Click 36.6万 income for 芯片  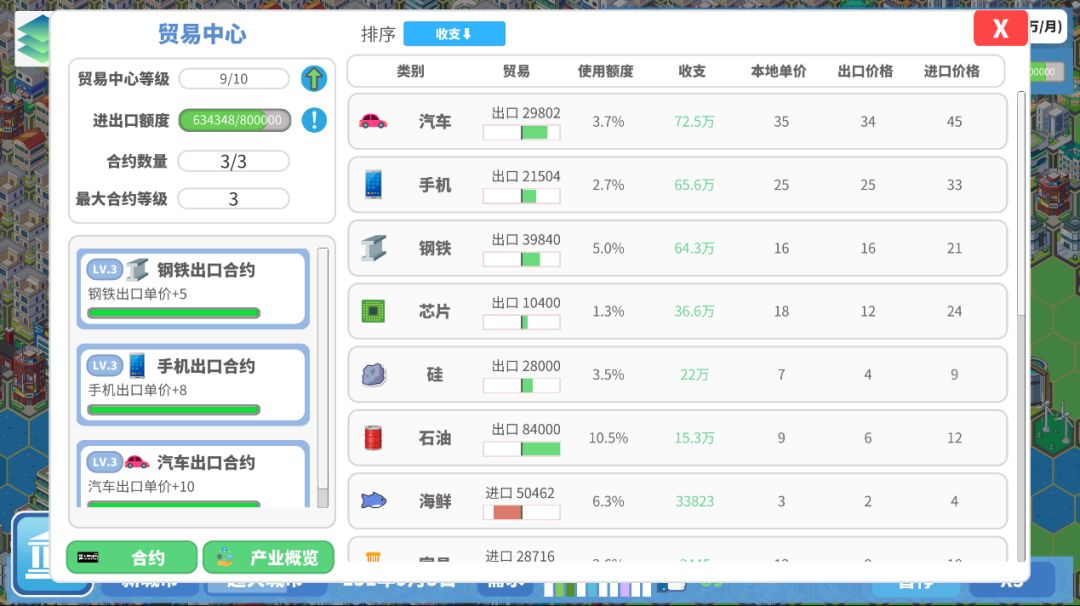(x=694, y=312)
